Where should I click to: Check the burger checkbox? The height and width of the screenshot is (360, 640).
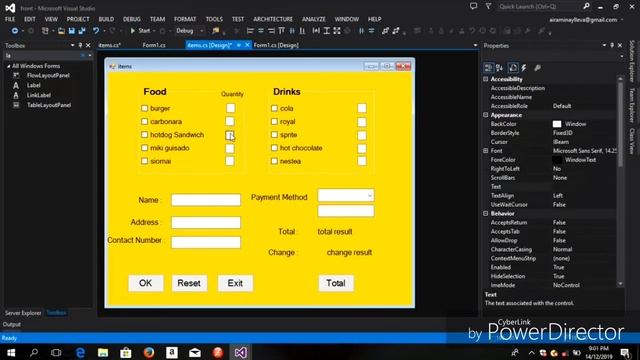[144, 108]
